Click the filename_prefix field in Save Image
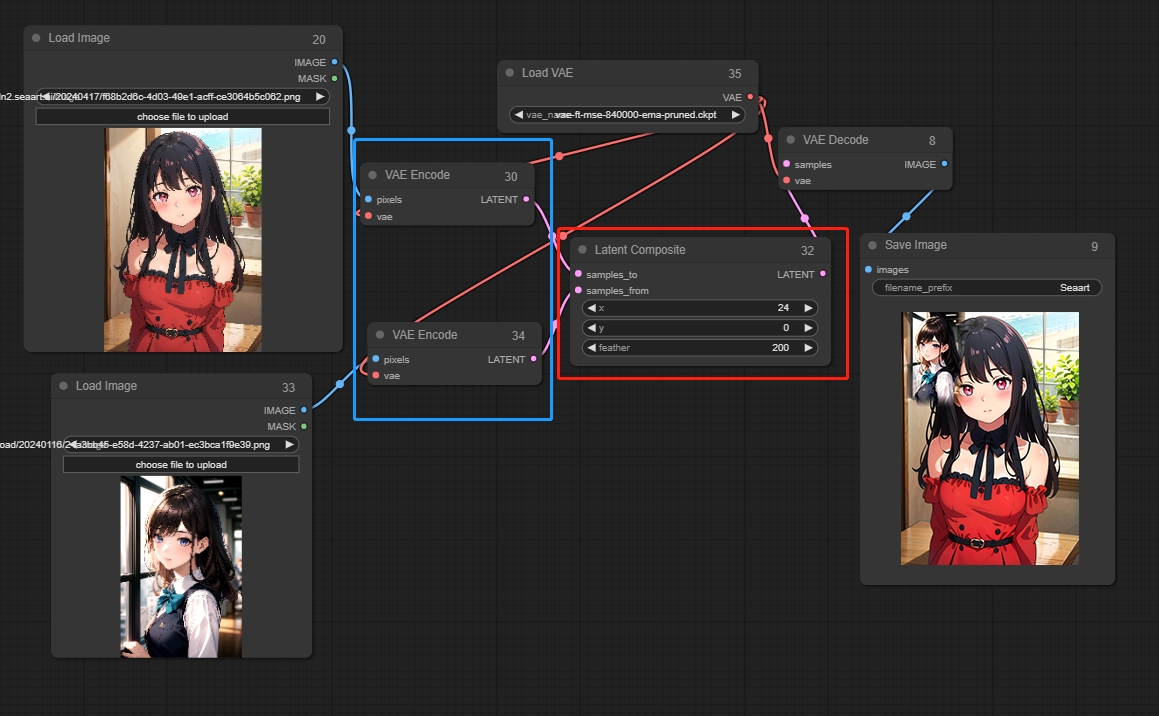This screenshot has height=716, width=1159. pos(987,288)
